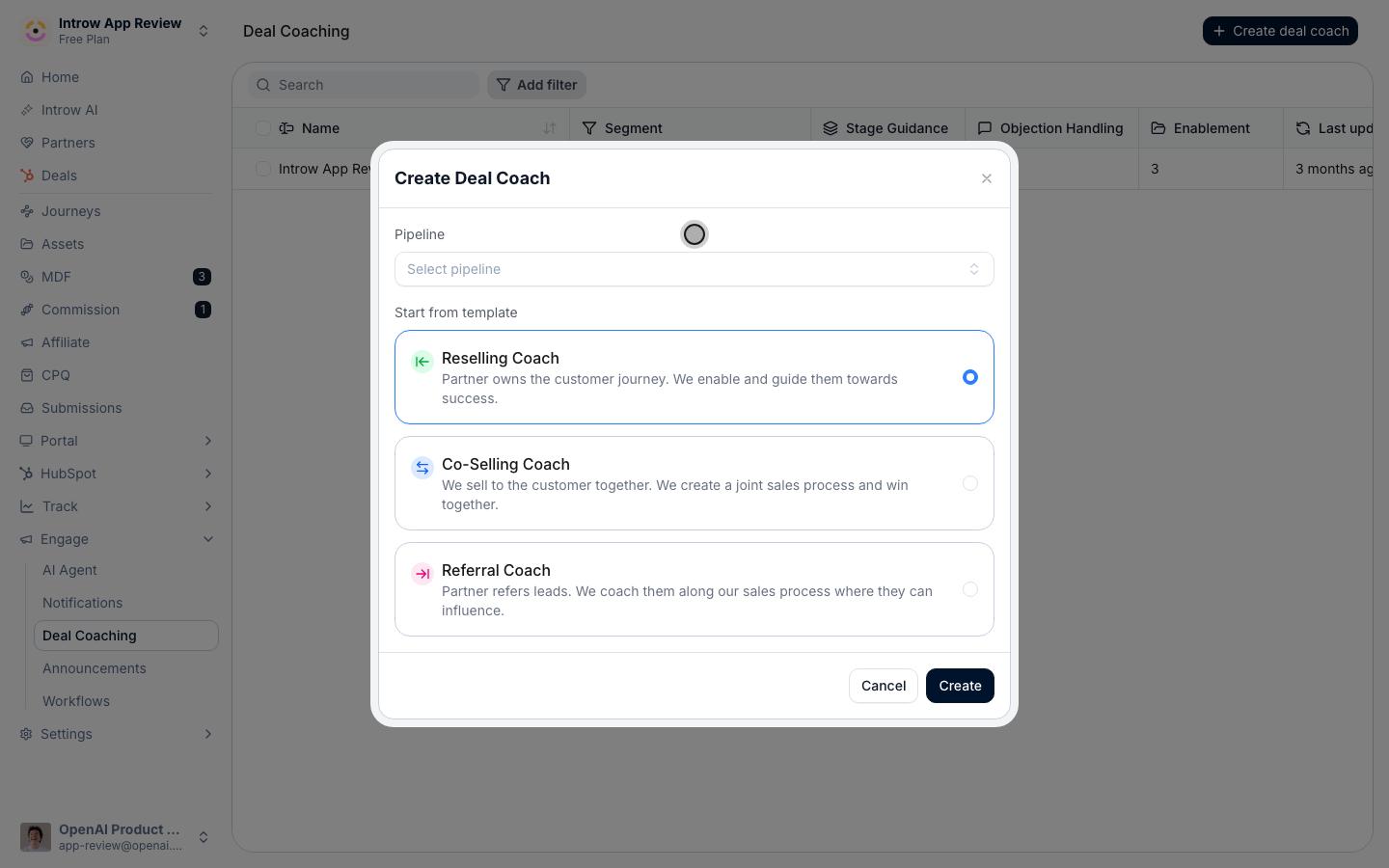Viewport: 1389px width, 868px height.
Task: Click the Partners icon in sidebar
Action: [27, 143]
